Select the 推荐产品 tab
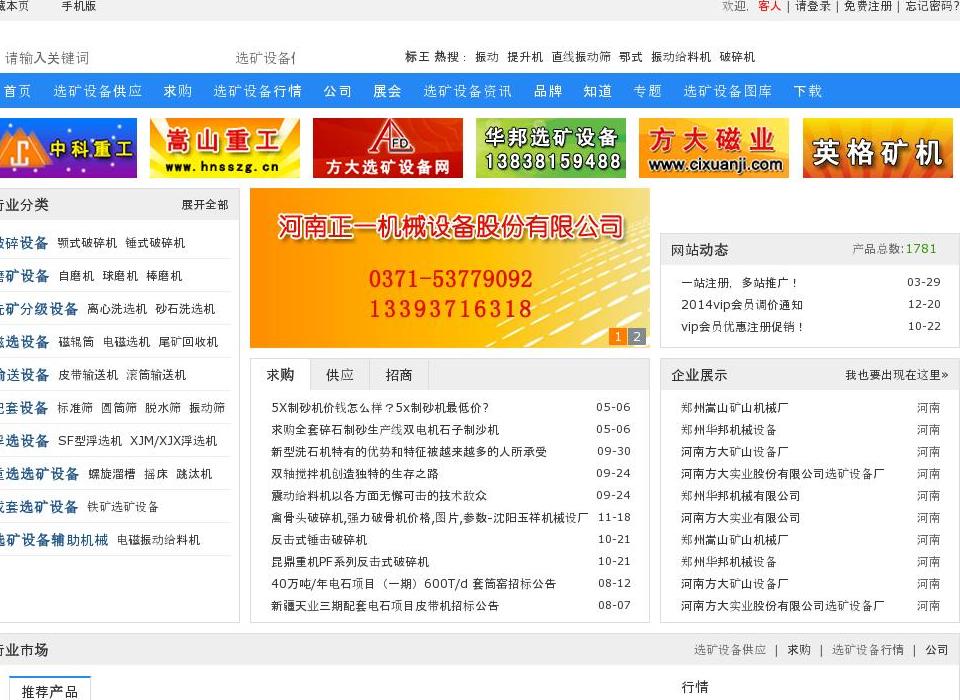 (x=50, y=690)
